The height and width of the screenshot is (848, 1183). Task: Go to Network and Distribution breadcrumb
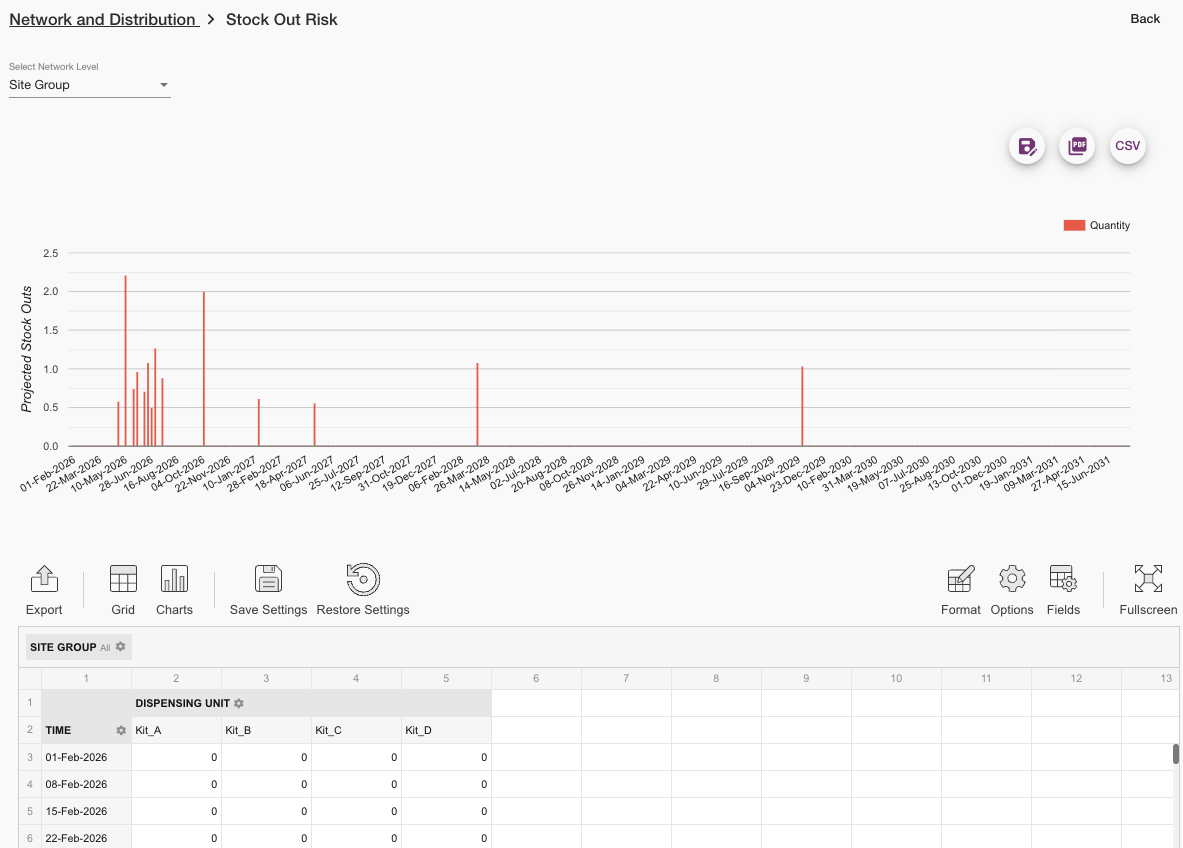(102, 19)
